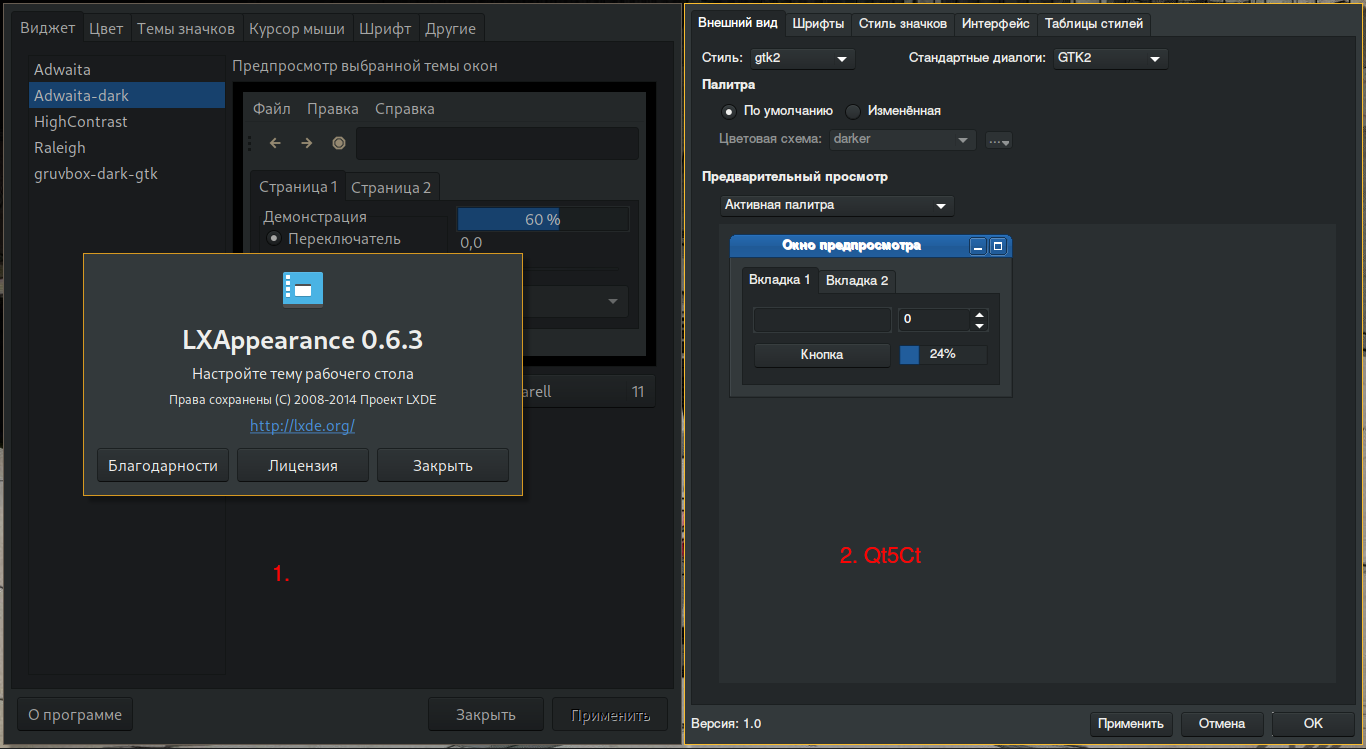1366x749 pixels.
Task: Click Закрыть at the bottom of LXAppearance
Action: click(486, 714)
